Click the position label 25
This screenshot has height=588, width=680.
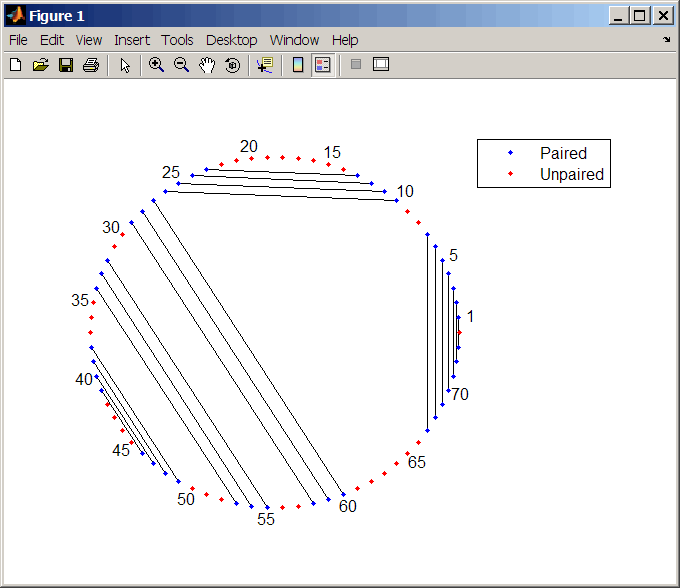171,172
